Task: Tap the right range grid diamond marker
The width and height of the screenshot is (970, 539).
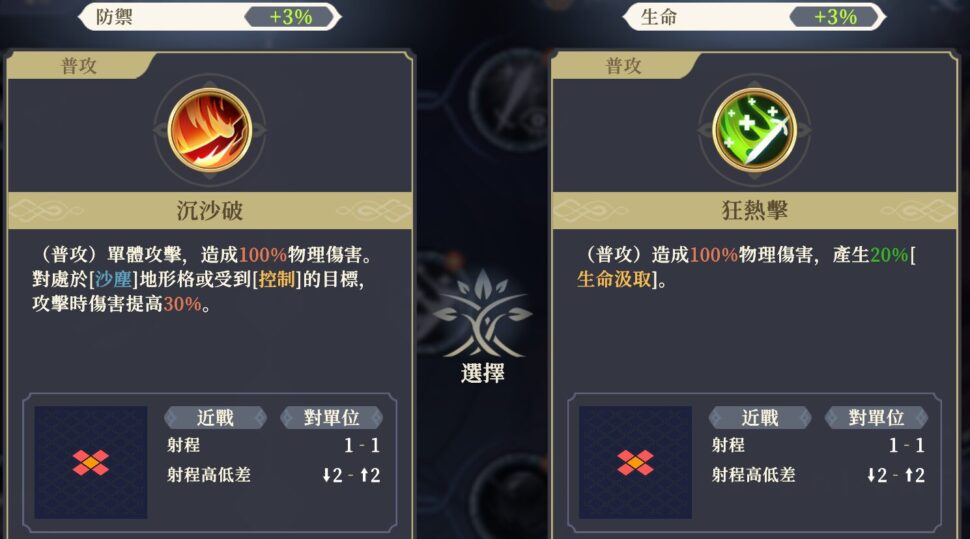Action: [x=635, y=462]
